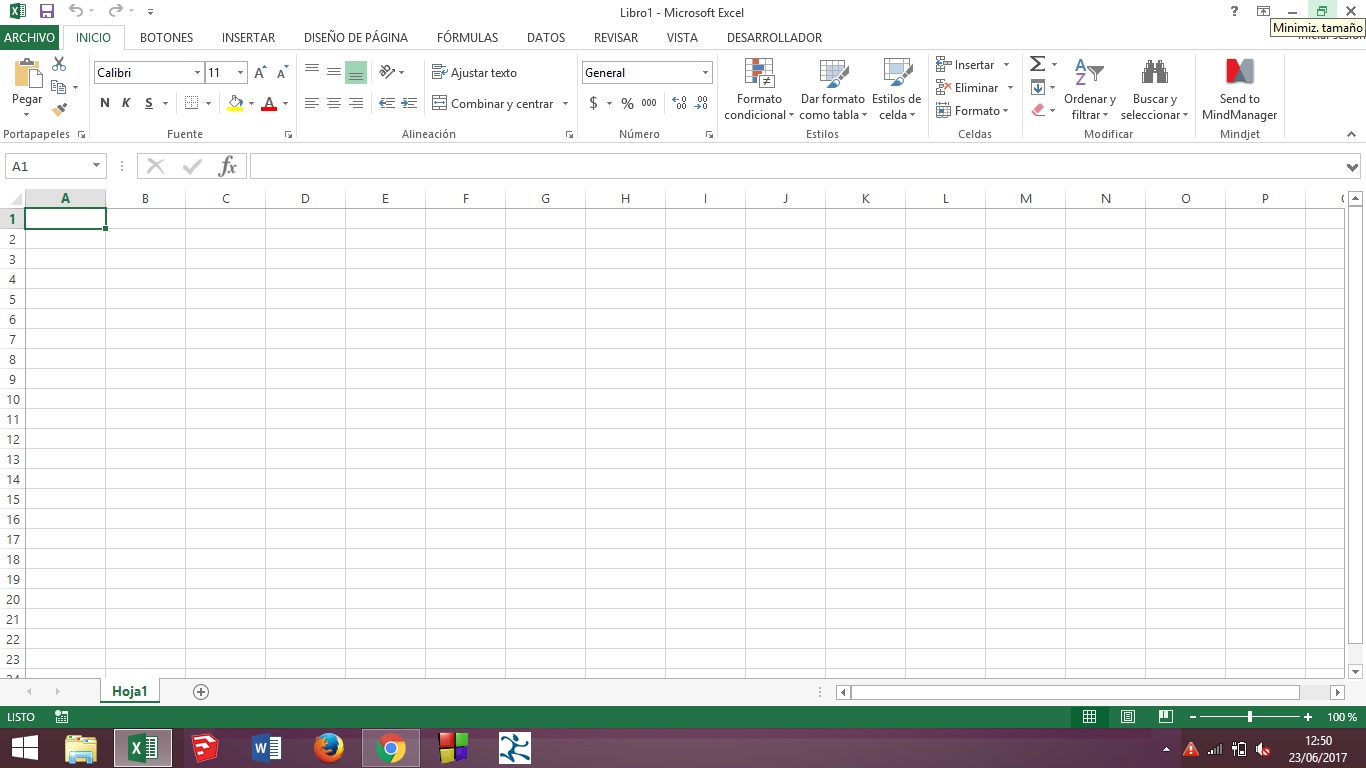The image size is (1366, 768).
Task: Click the Pegar paste icon
Action: click(27, 74)
